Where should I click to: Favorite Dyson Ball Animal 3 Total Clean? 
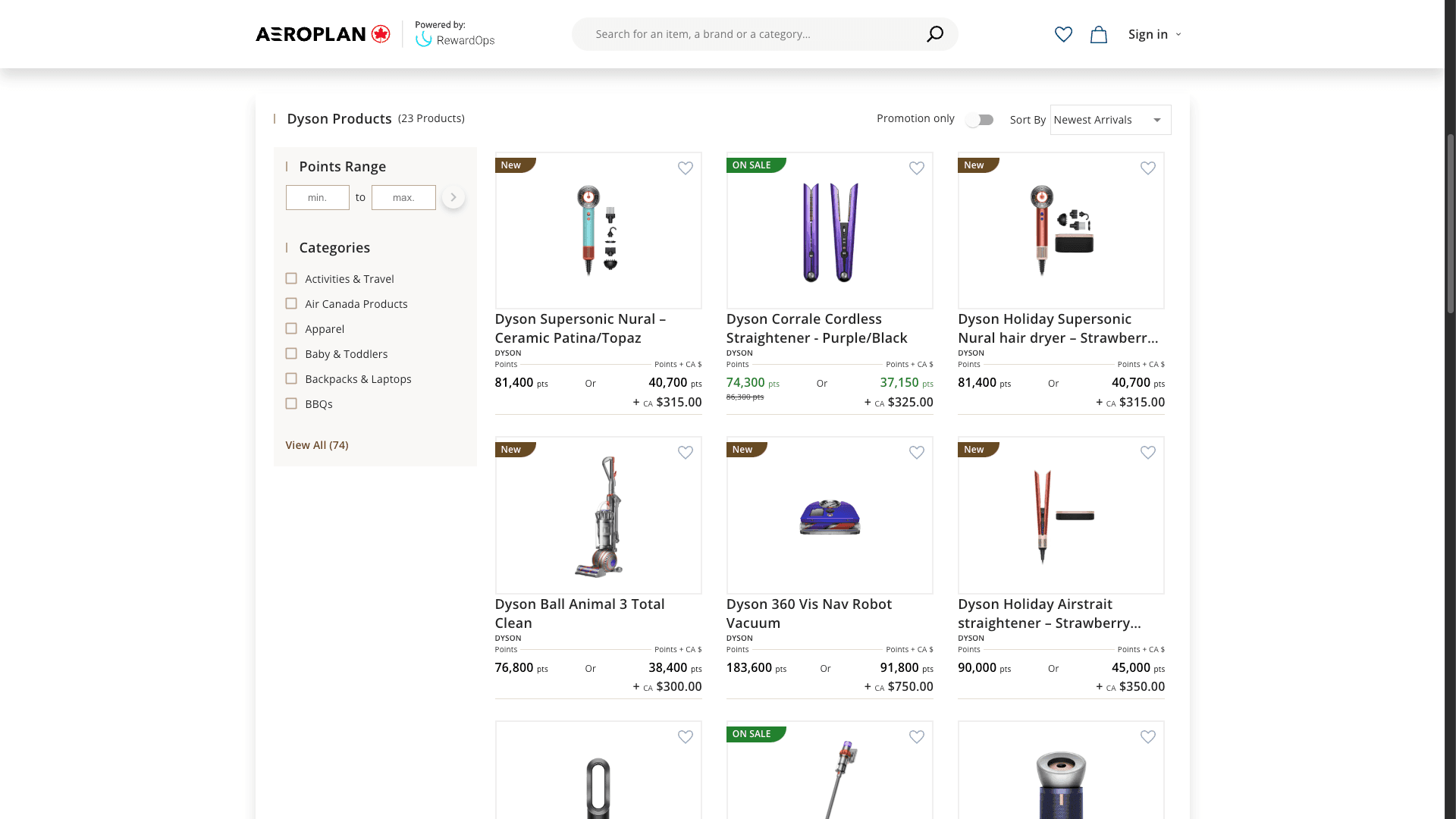coord(686,453)
